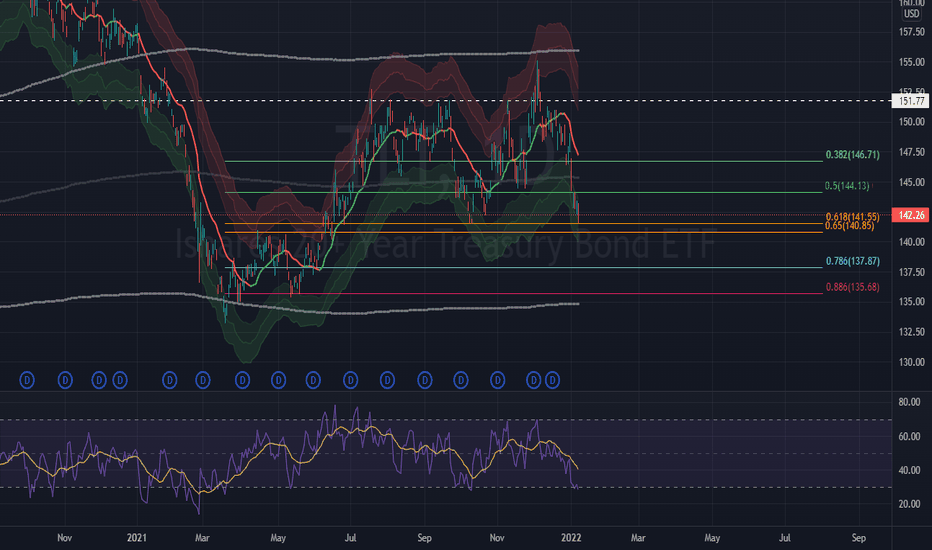Click the dividend marker above May 2021

tap(278, 379)
